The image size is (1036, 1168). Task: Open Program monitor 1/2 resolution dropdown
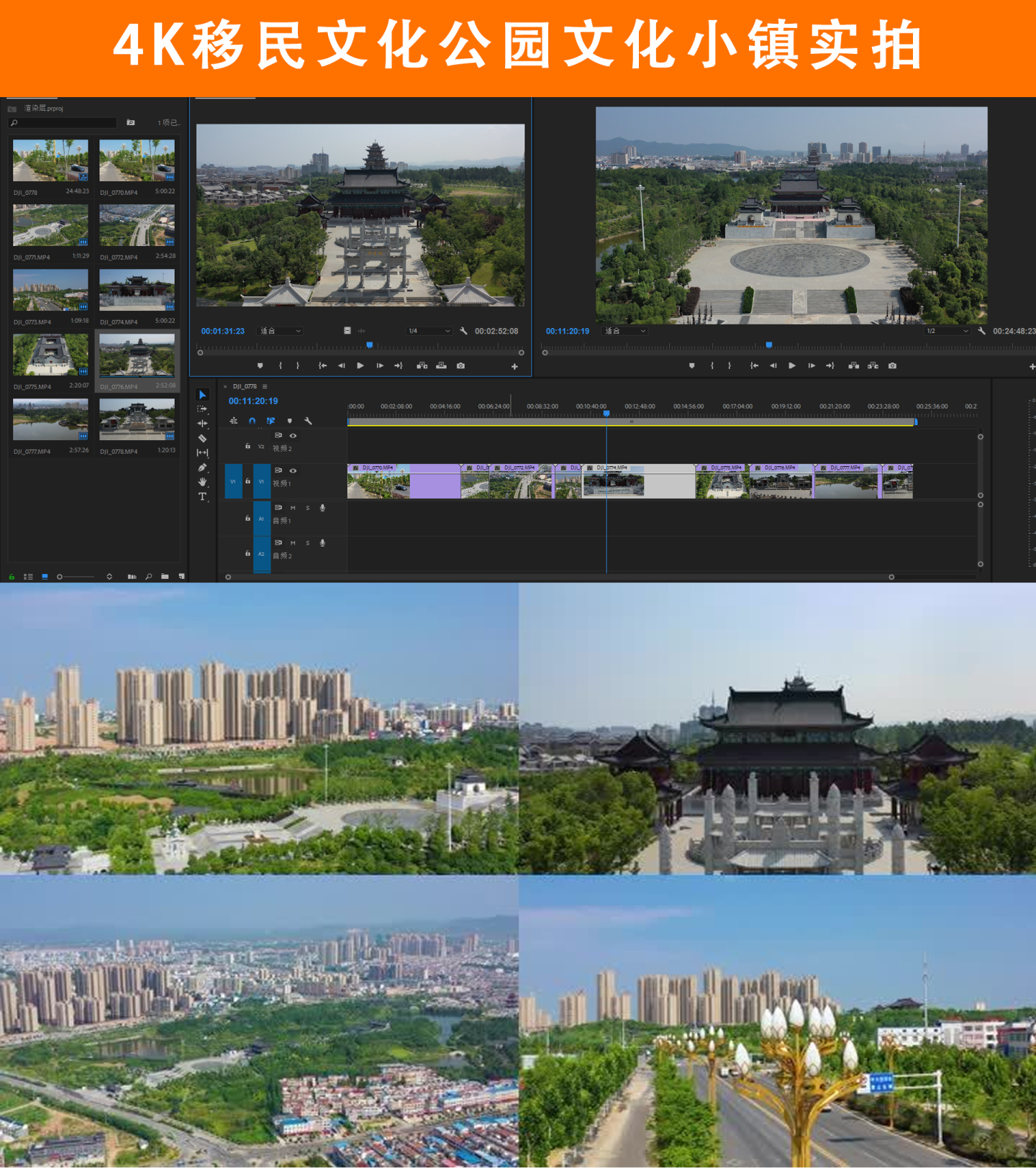[x=948, y=331]
